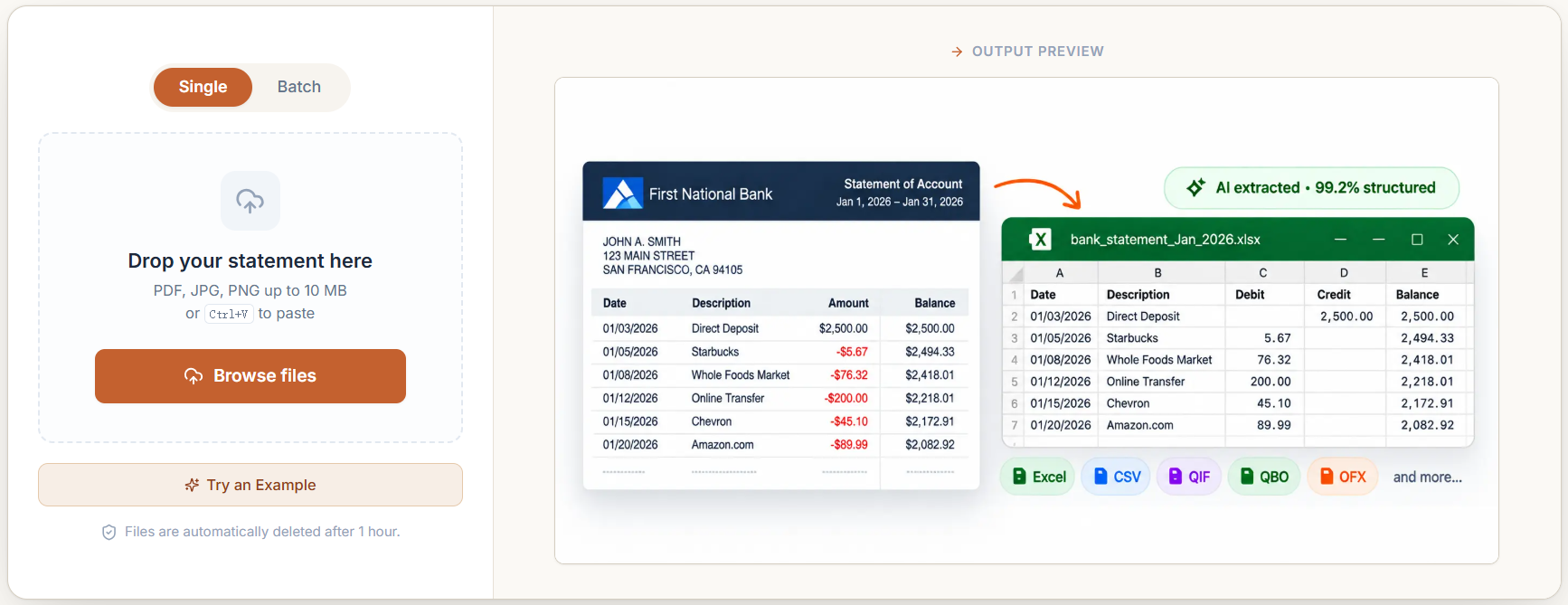The image size is (1568, 605).
Task: Click the 2,082.92 balance cell in spreadsheet
Action: pos(1426,425)
